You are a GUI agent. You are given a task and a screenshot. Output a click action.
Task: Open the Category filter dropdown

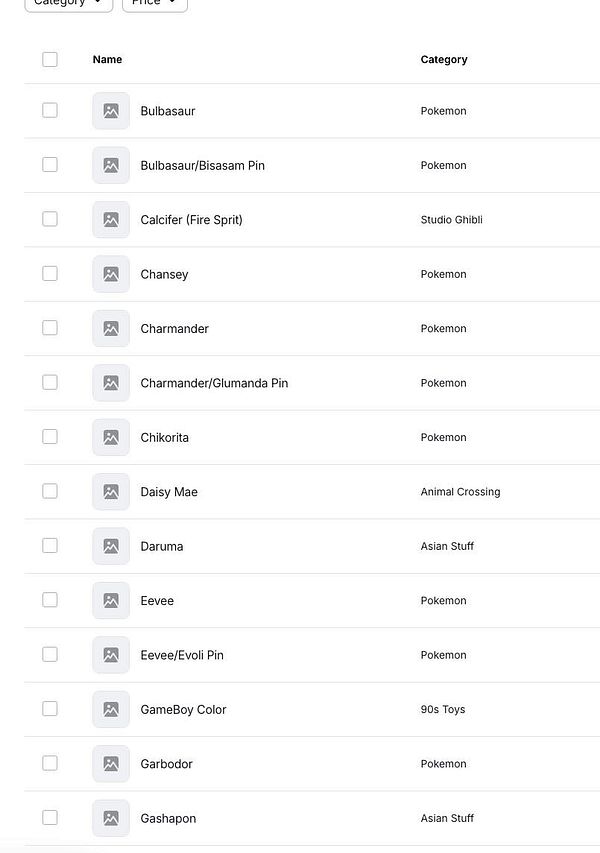tap(68, 3)
